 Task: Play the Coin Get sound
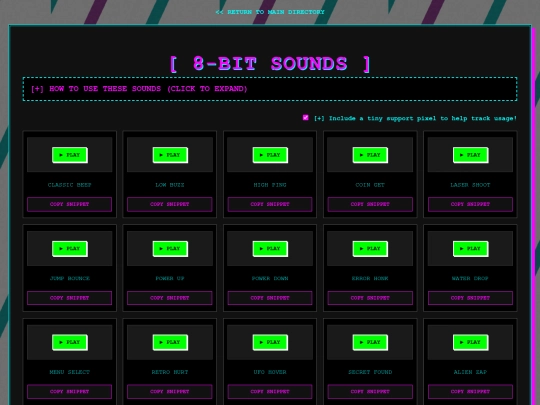(370, 155)
